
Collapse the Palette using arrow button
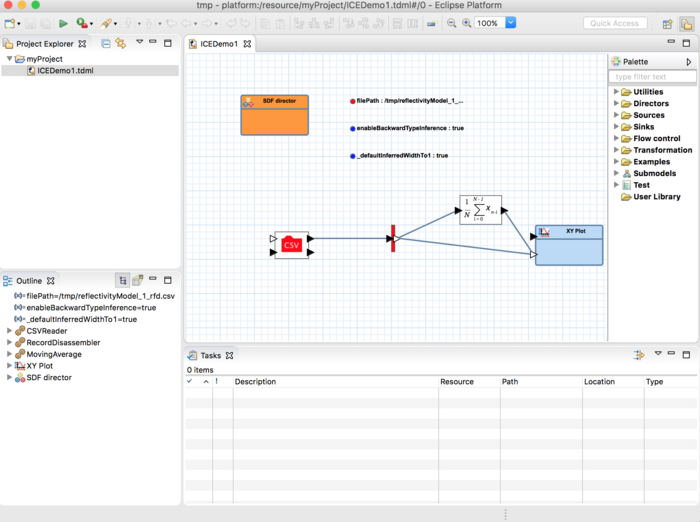click(x=689, y=62)
